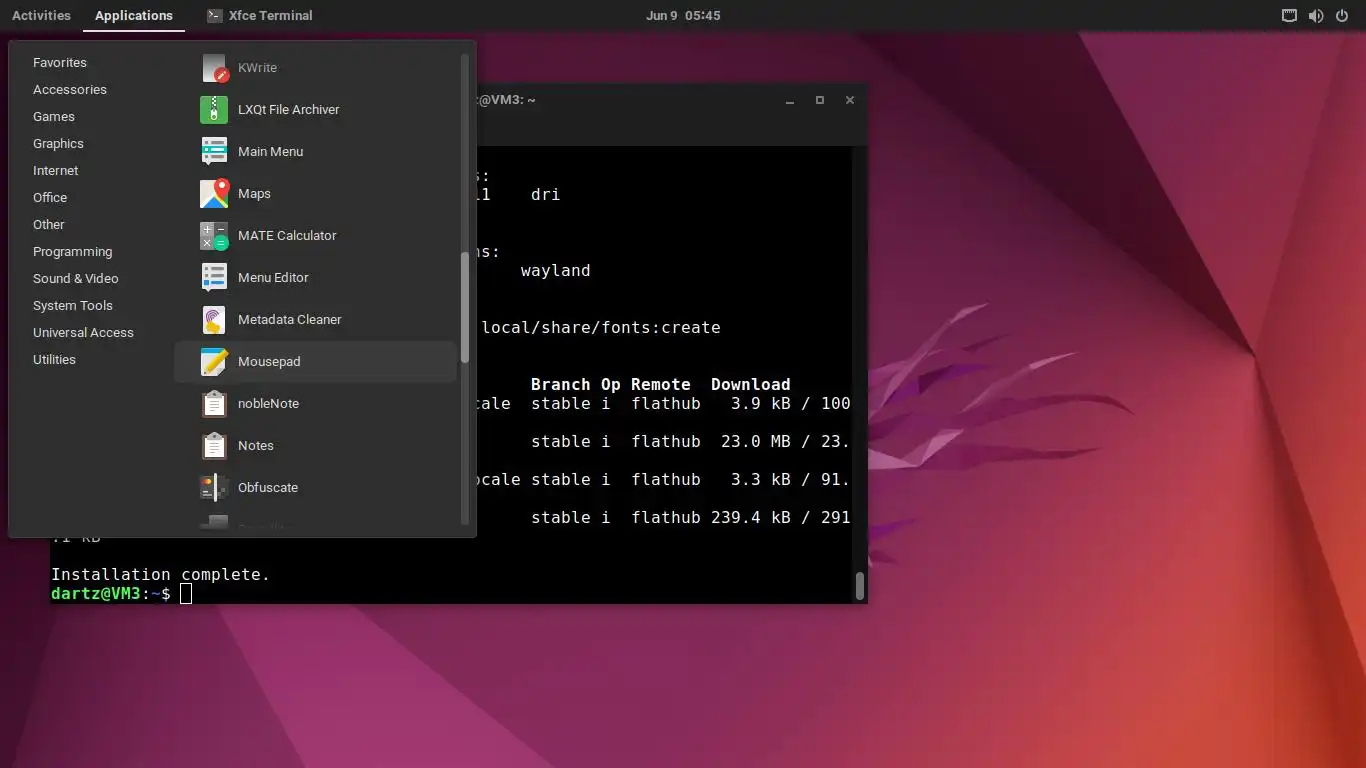Image resolution: width=1366 pixels, height=768 pixels.
Task: Click 'MATE Calculator' label text
Action: tap(287, 236)
